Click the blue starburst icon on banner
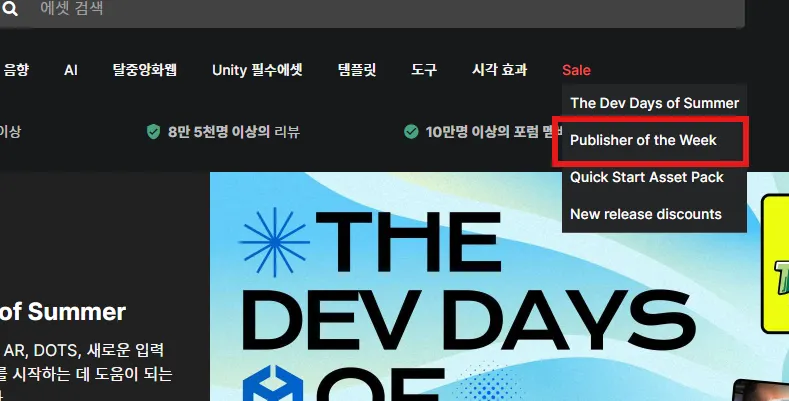 (275, 242)
